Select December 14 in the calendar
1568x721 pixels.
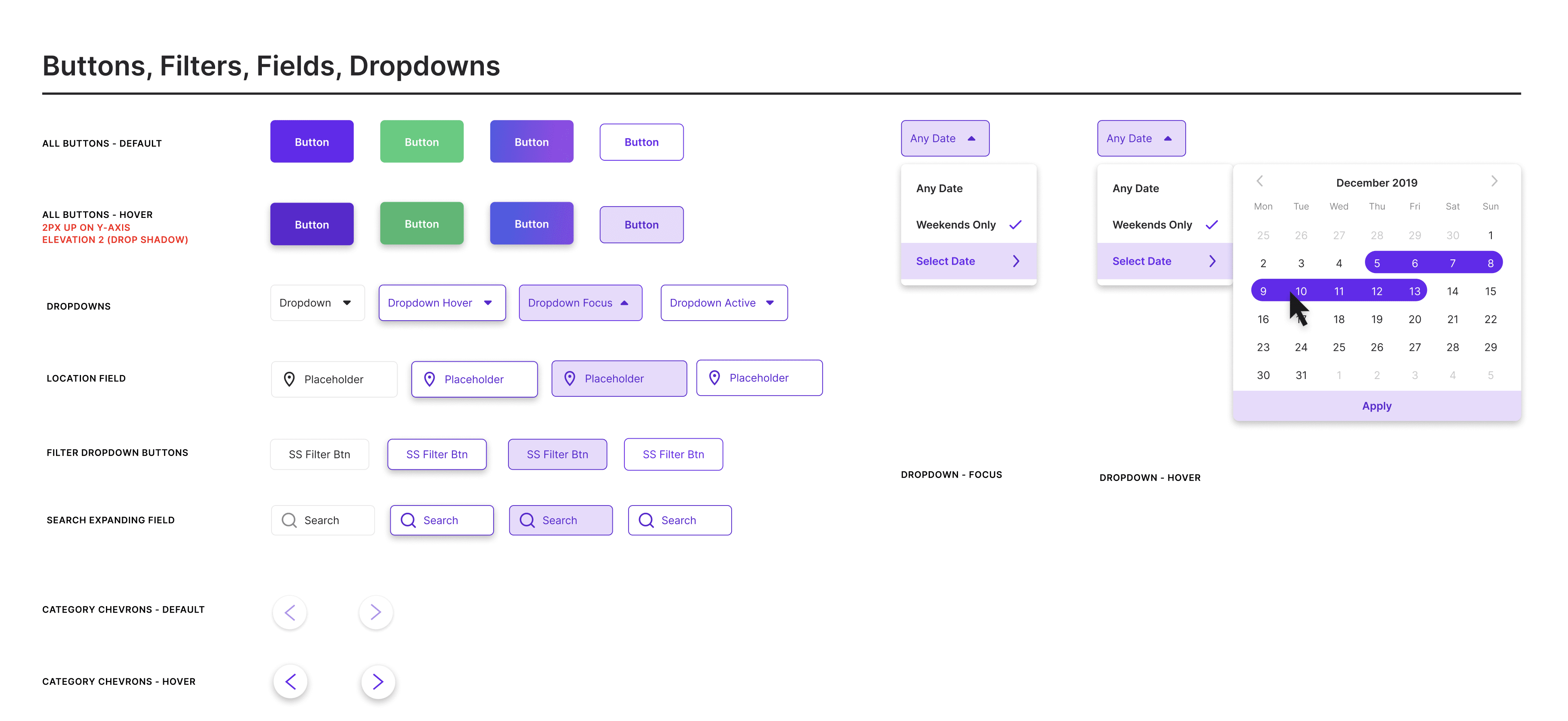coord(1452,292)
